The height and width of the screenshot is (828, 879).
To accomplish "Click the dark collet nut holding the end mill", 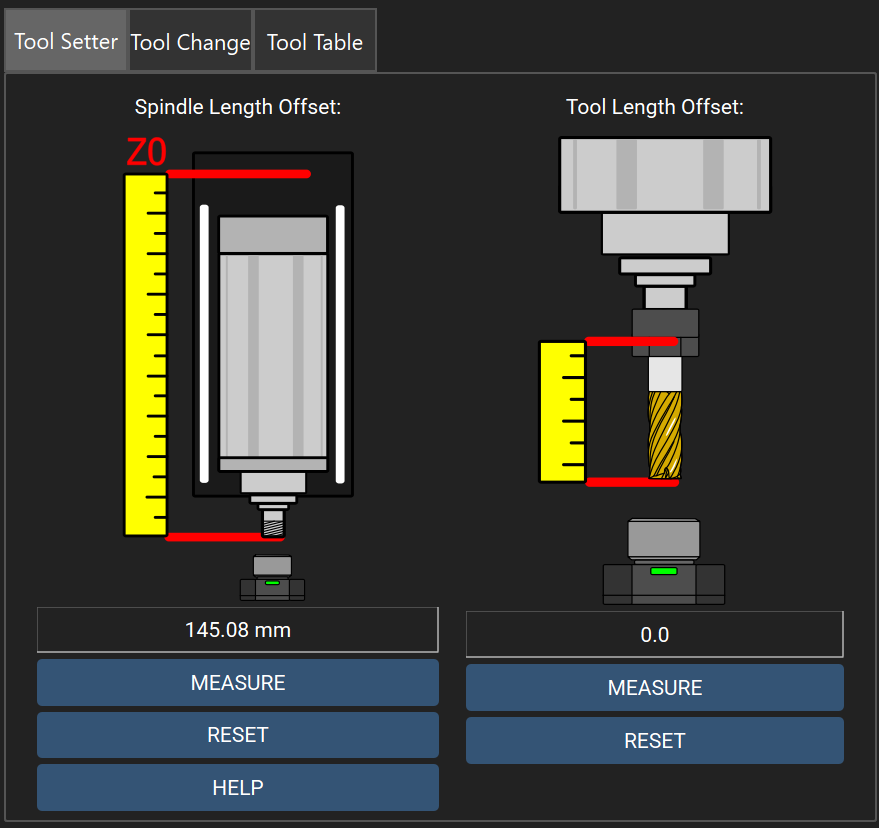I will [665, 333].
